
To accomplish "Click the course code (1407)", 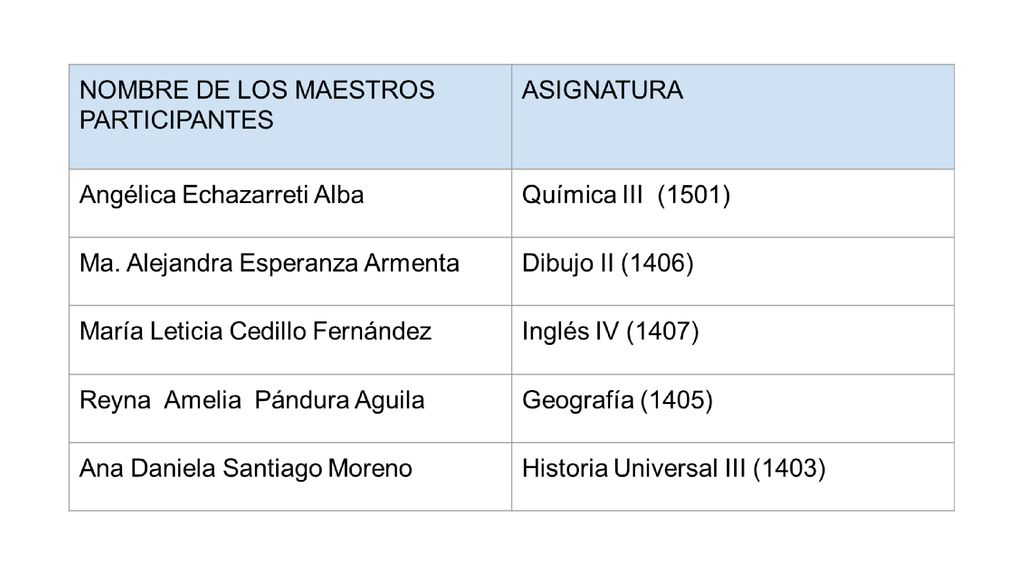I will [662, 332].
